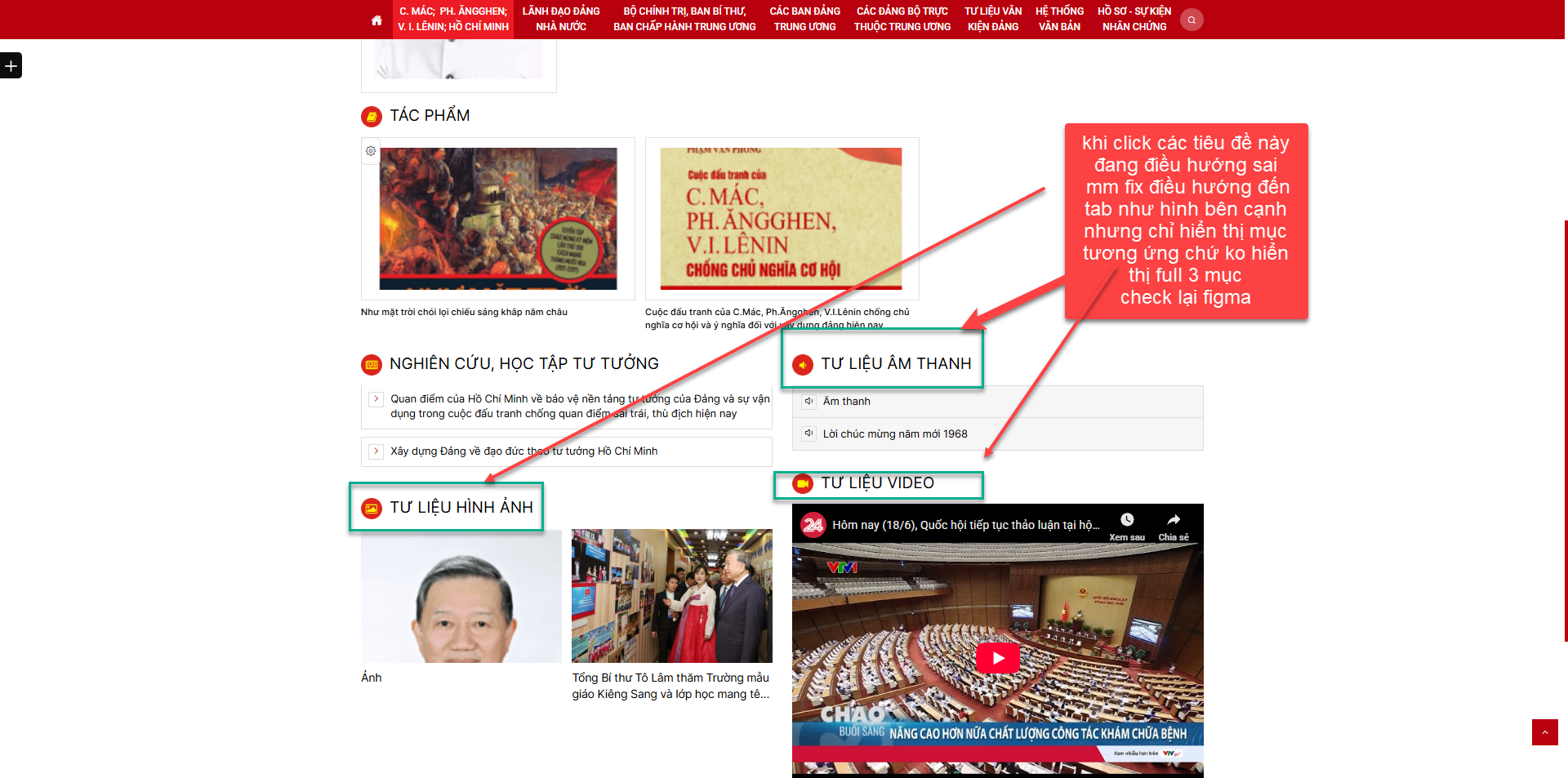1568x778 pixels.
Task: Click the Tư liệu hình ảnh heading
Action: pos(461,507)
